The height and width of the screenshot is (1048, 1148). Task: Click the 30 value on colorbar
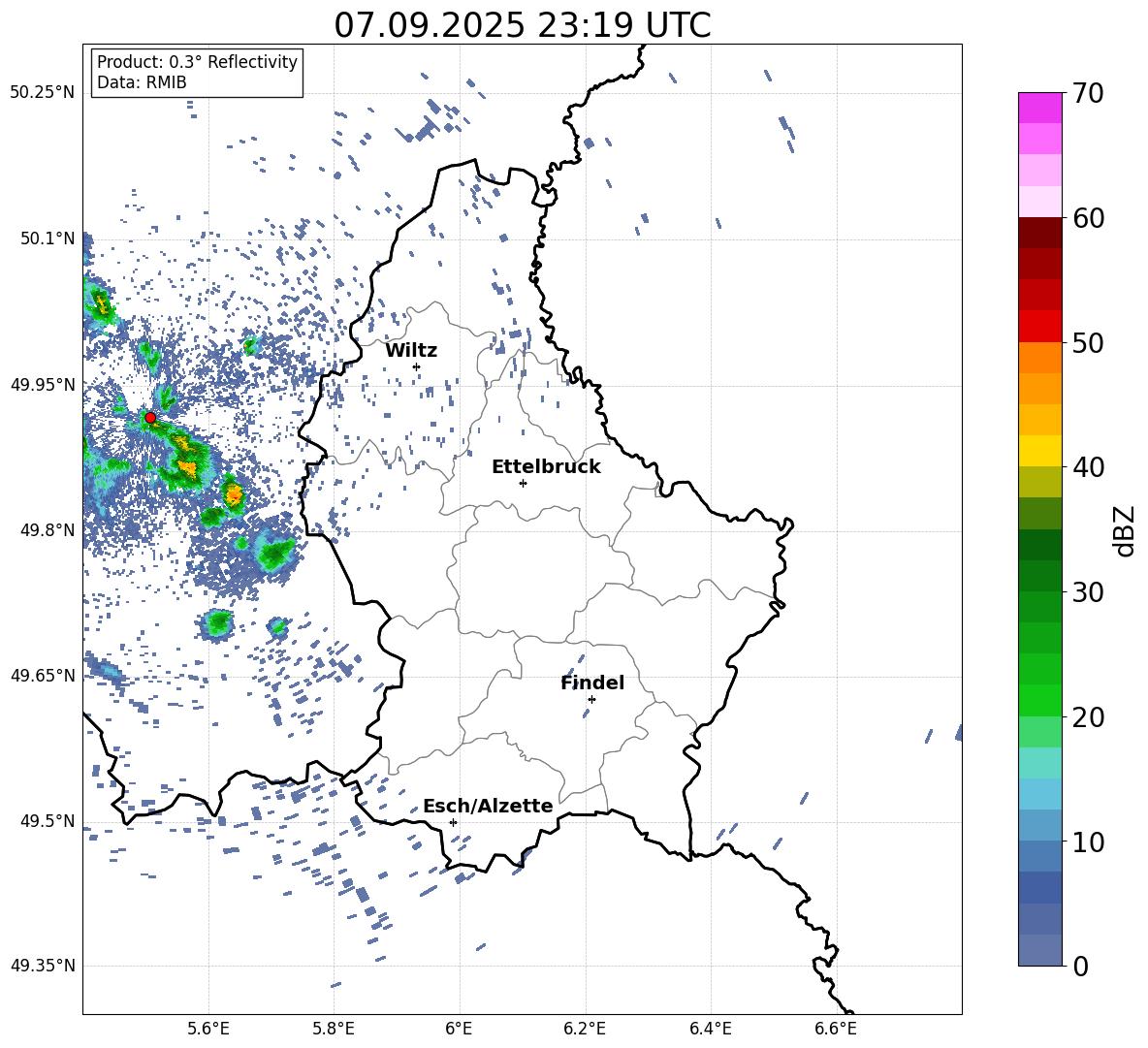pos(1088,592)
